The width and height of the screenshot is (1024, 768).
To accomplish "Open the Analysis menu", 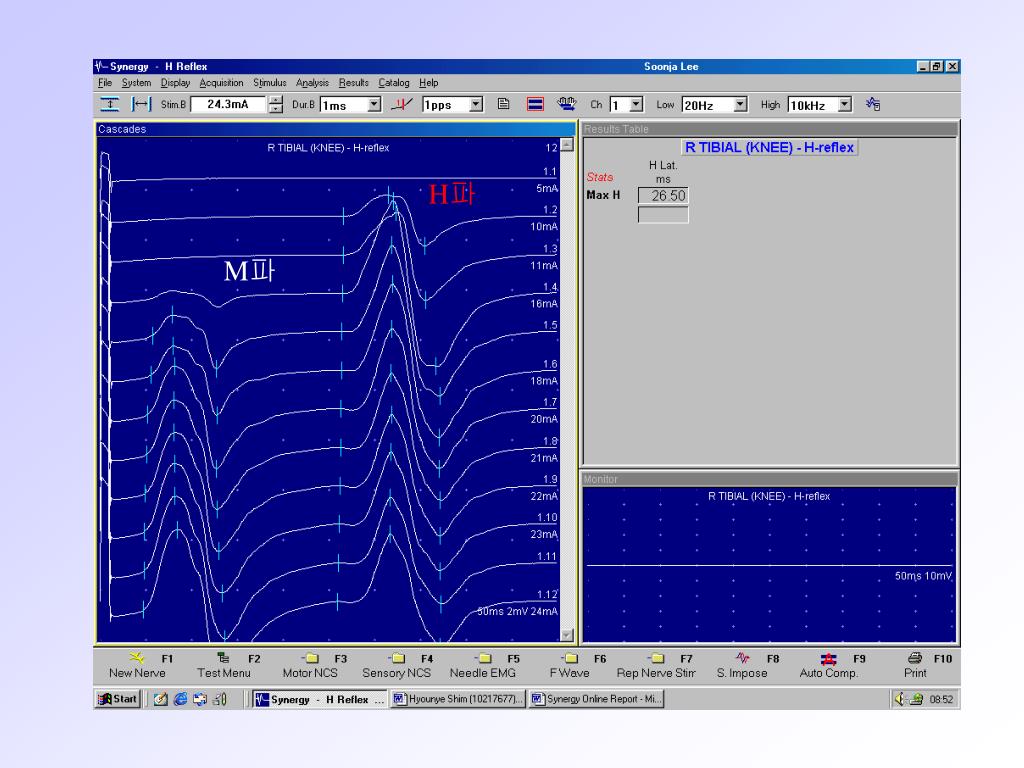I will (x=312, y=83).
